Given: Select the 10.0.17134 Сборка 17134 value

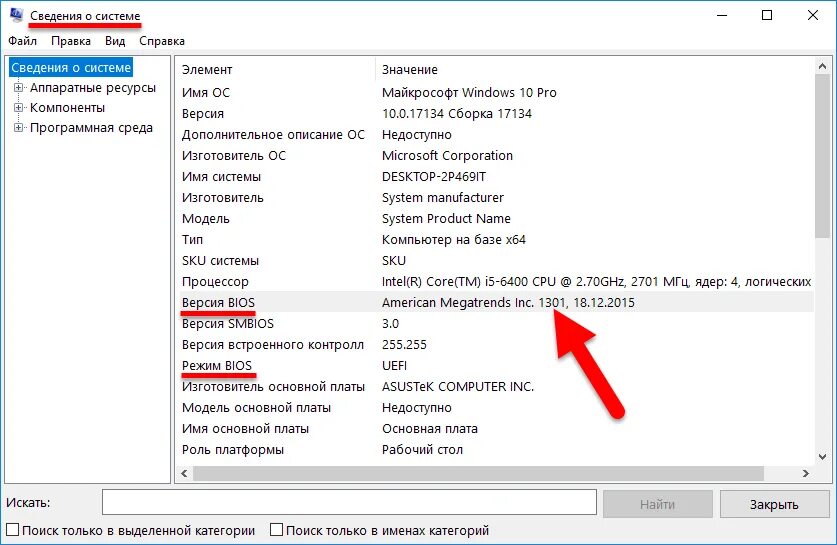Looking at the screenshot, I should tap(457, 114).
